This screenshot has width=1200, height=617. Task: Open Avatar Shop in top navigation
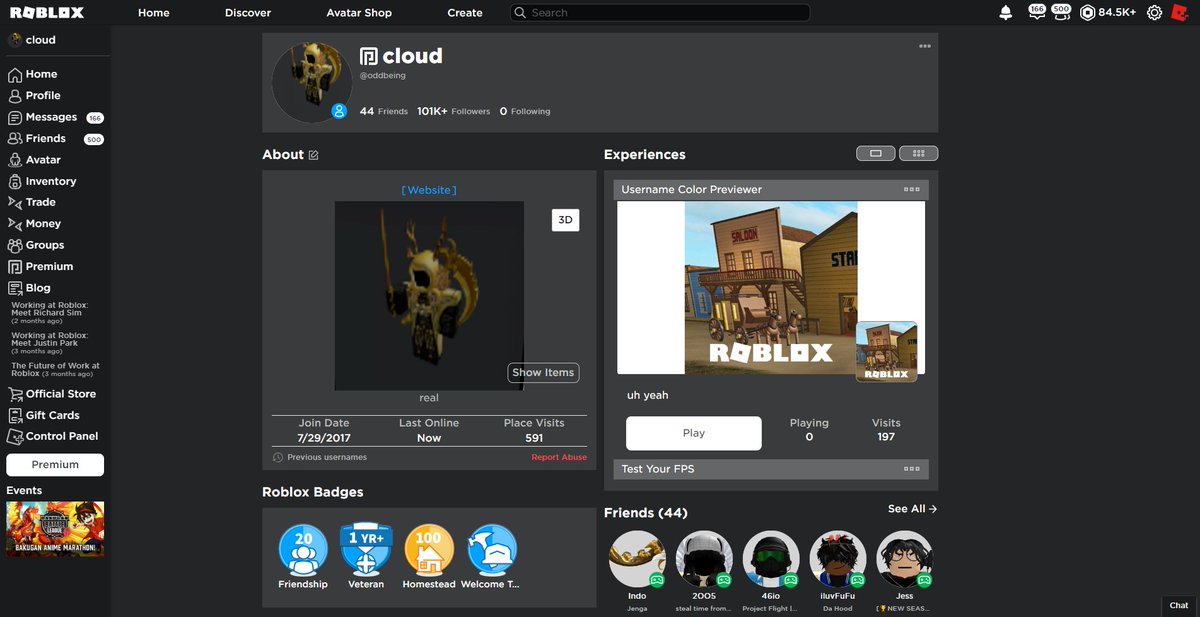359,13
